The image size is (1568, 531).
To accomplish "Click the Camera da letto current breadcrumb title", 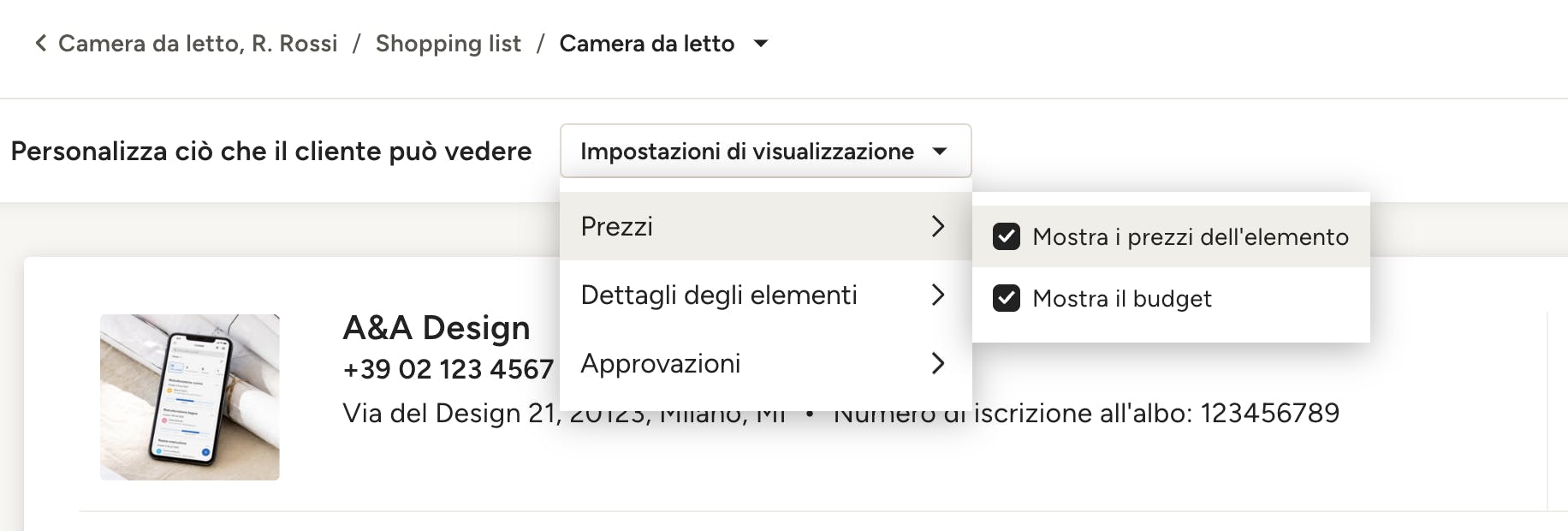I will pos(647,44).
